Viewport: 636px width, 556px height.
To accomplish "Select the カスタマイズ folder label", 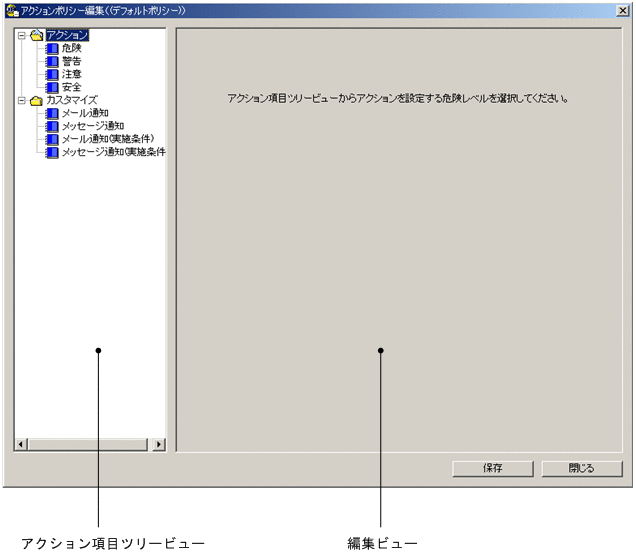I will coord(72,100).
